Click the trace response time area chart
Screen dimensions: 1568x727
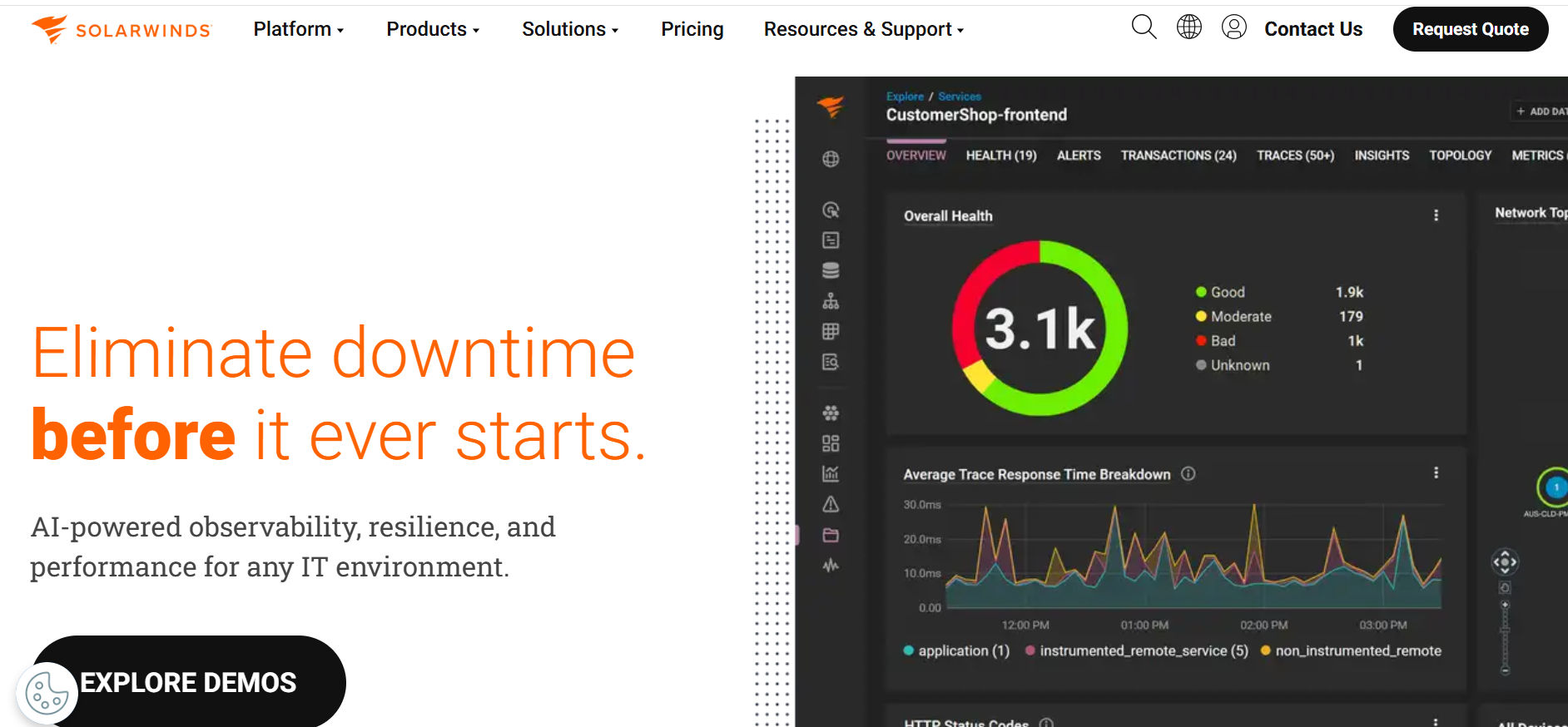(x=1193, y=556)
